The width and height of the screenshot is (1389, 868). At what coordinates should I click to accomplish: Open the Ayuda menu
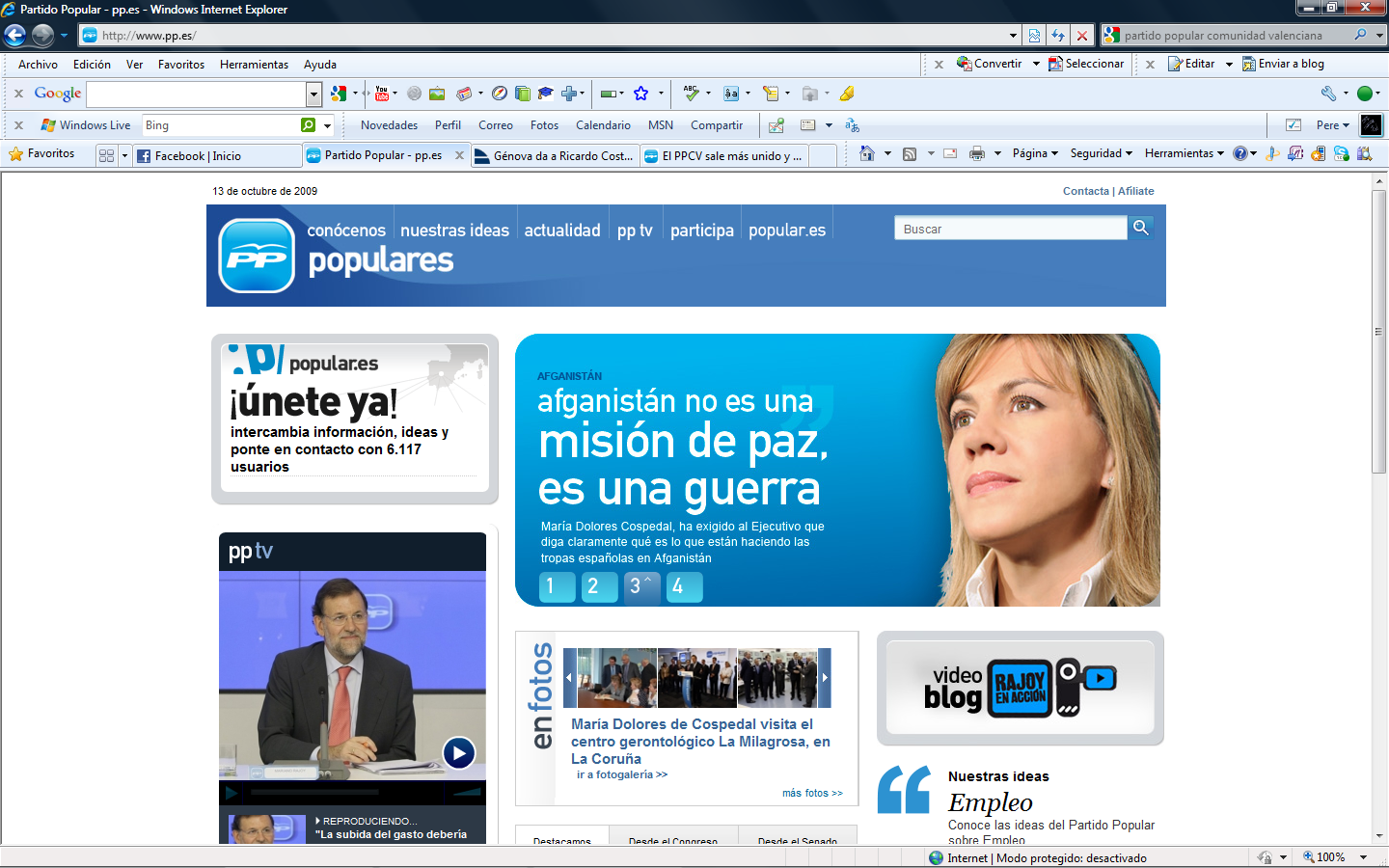coord(320,65)
